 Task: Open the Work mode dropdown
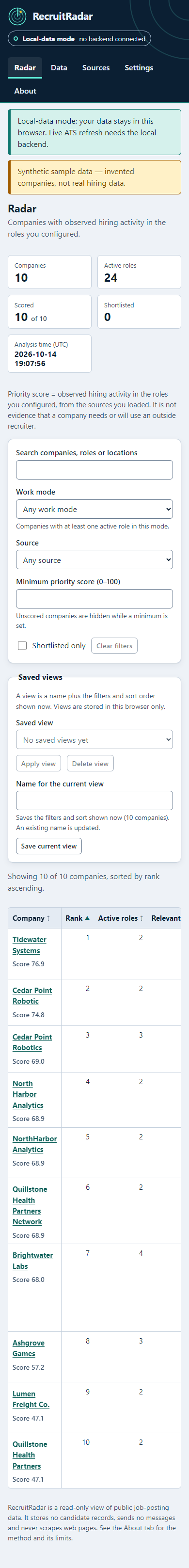click(x=94, y=509)
